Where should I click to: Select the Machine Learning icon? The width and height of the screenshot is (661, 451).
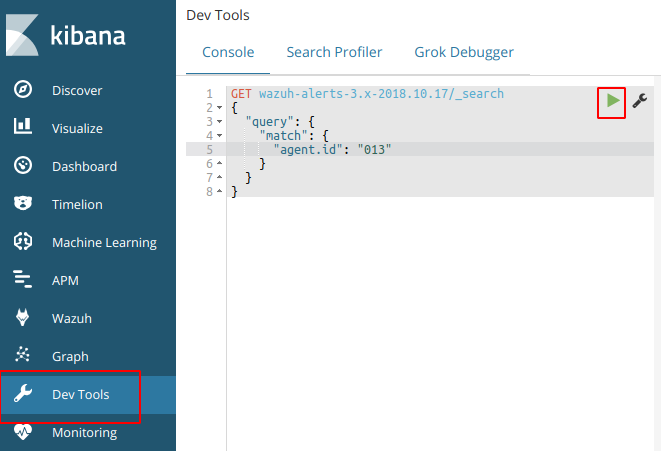click(23, 242)
